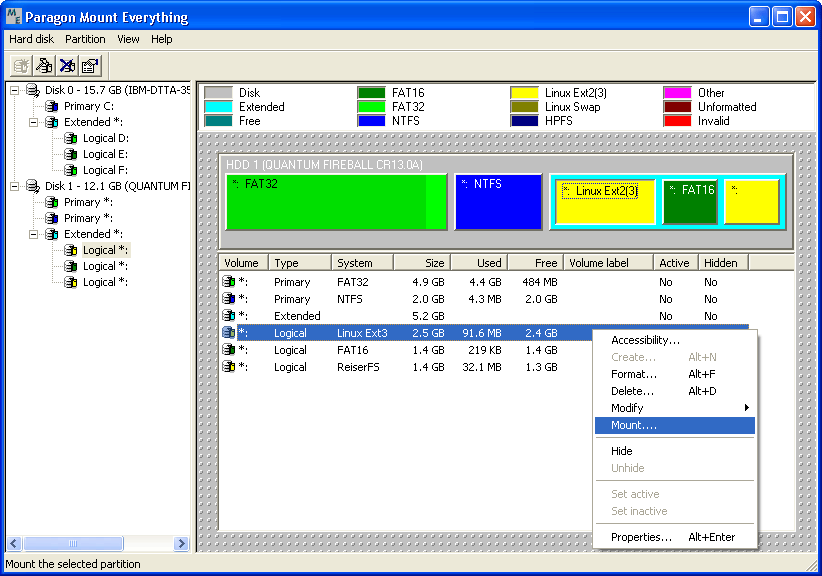This screenshot has width=822, height=576.
Task: Click the partition icon beside Logical D:
Action: [x=71, y=138]
